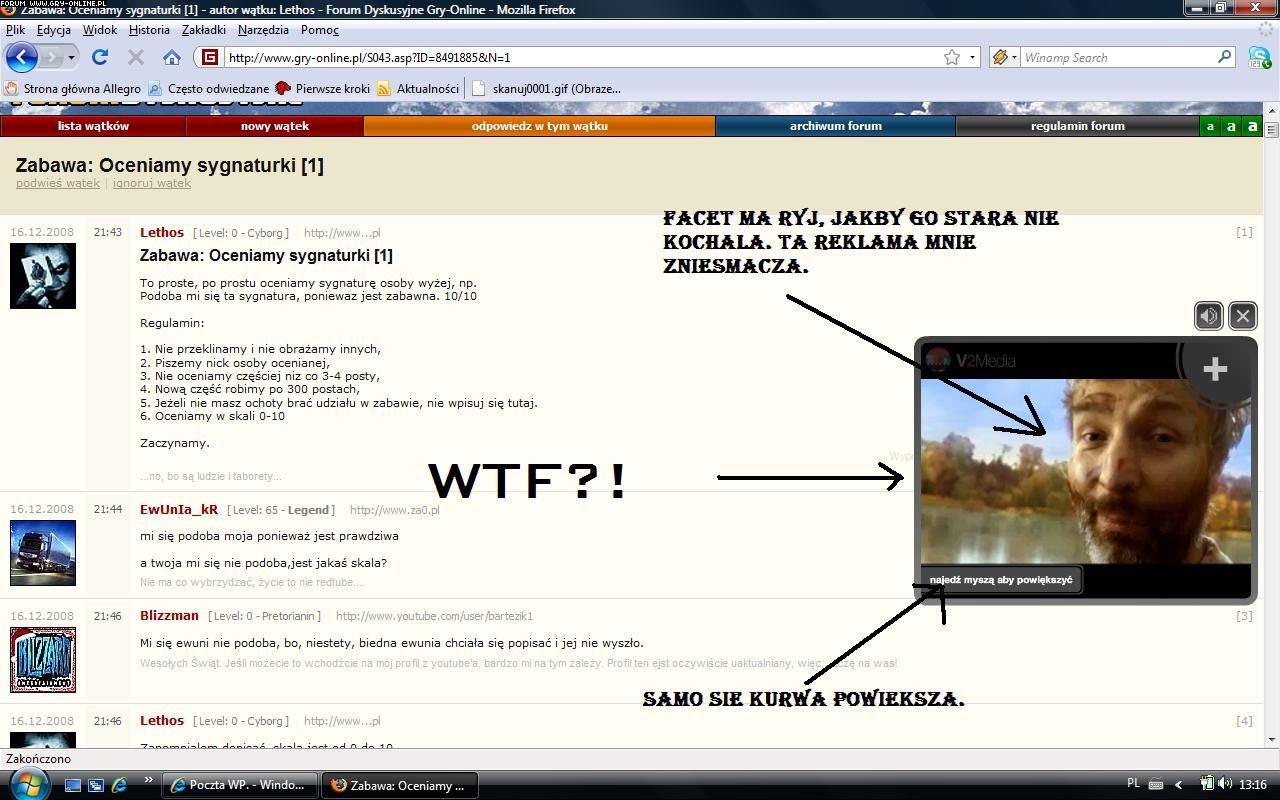The width and height of the screenshot is (1280, 800).
Task: Open the regulamin forum tab
Action: 1078,126
